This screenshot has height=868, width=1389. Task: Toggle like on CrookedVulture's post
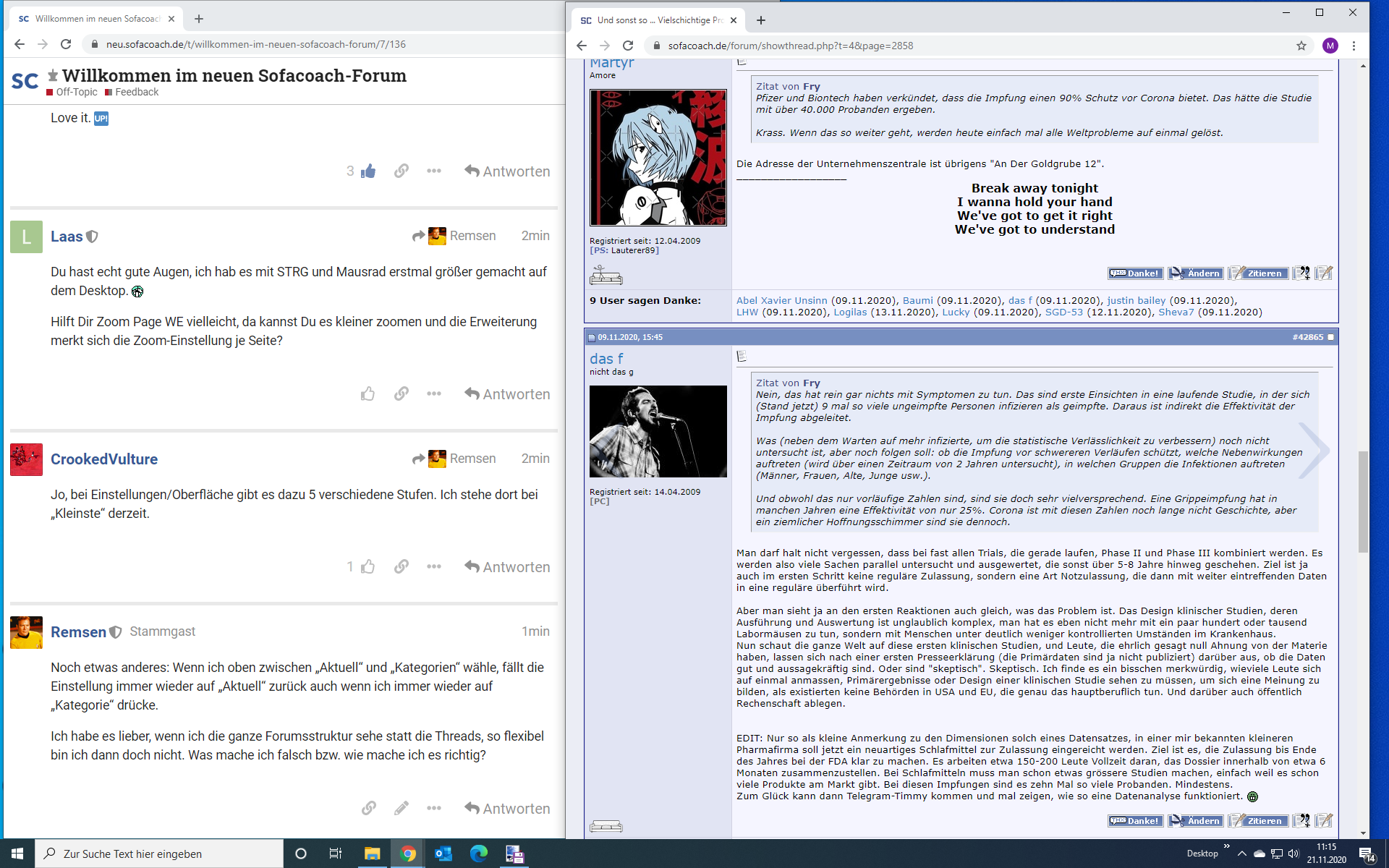click(368, 566)
